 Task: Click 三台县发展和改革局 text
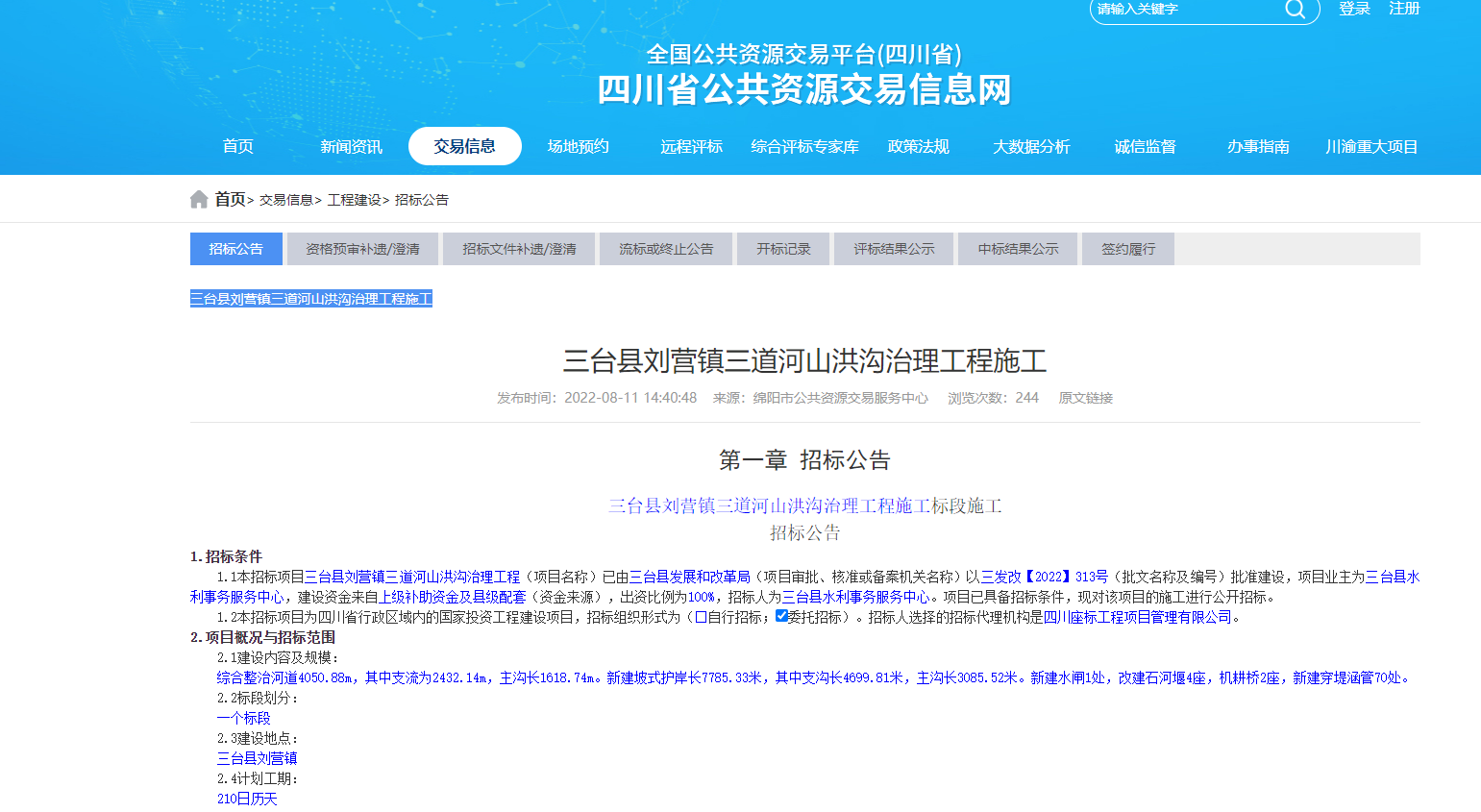[690, 577]
